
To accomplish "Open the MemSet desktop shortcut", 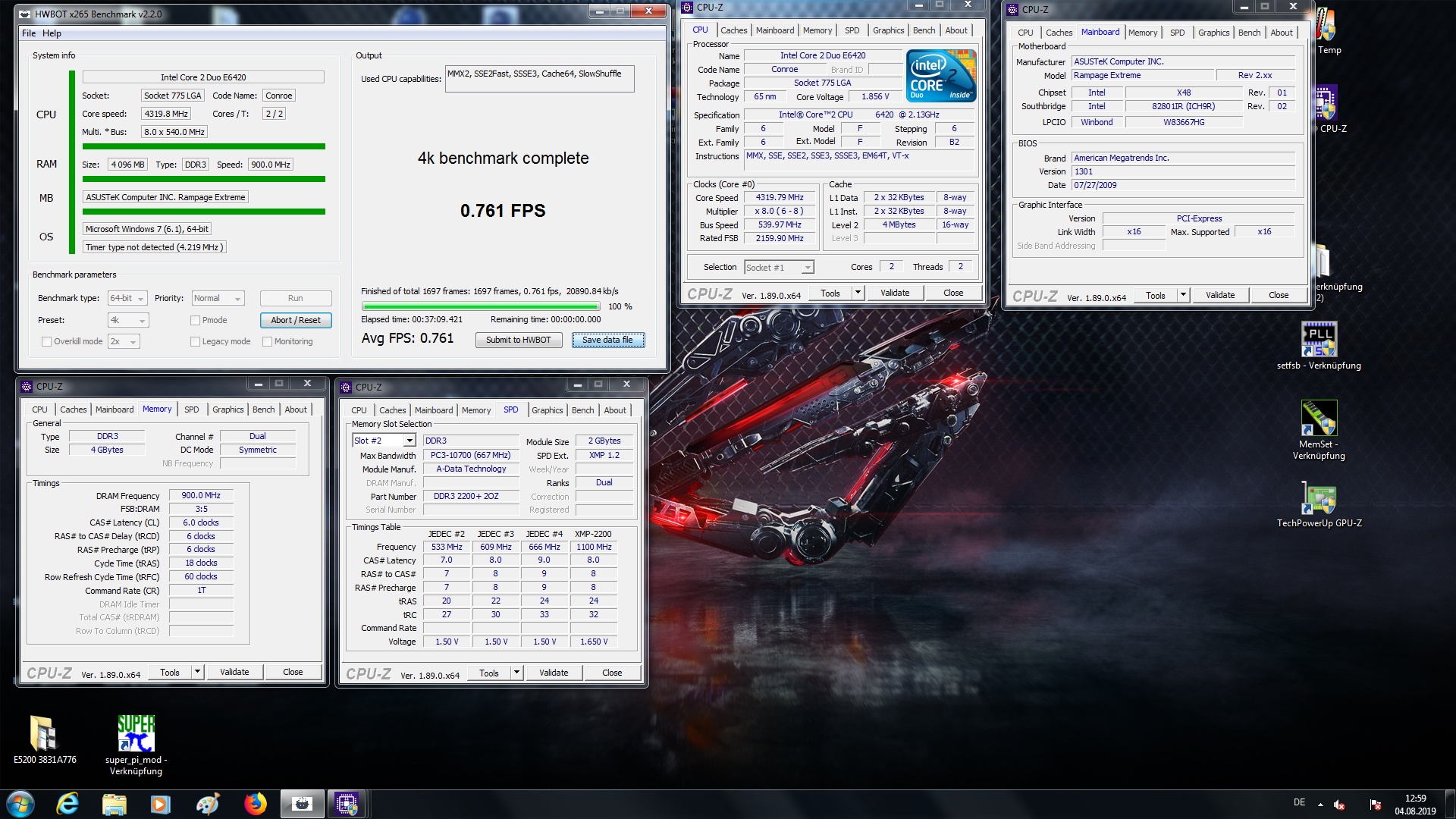I will click(x=1319, y=430).
